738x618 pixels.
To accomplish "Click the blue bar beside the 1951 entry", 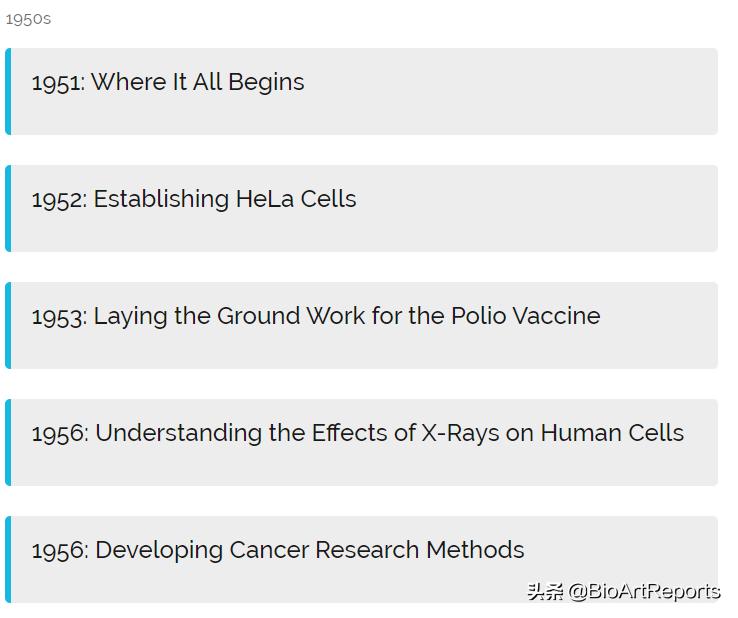I will [x=8, y=91].
